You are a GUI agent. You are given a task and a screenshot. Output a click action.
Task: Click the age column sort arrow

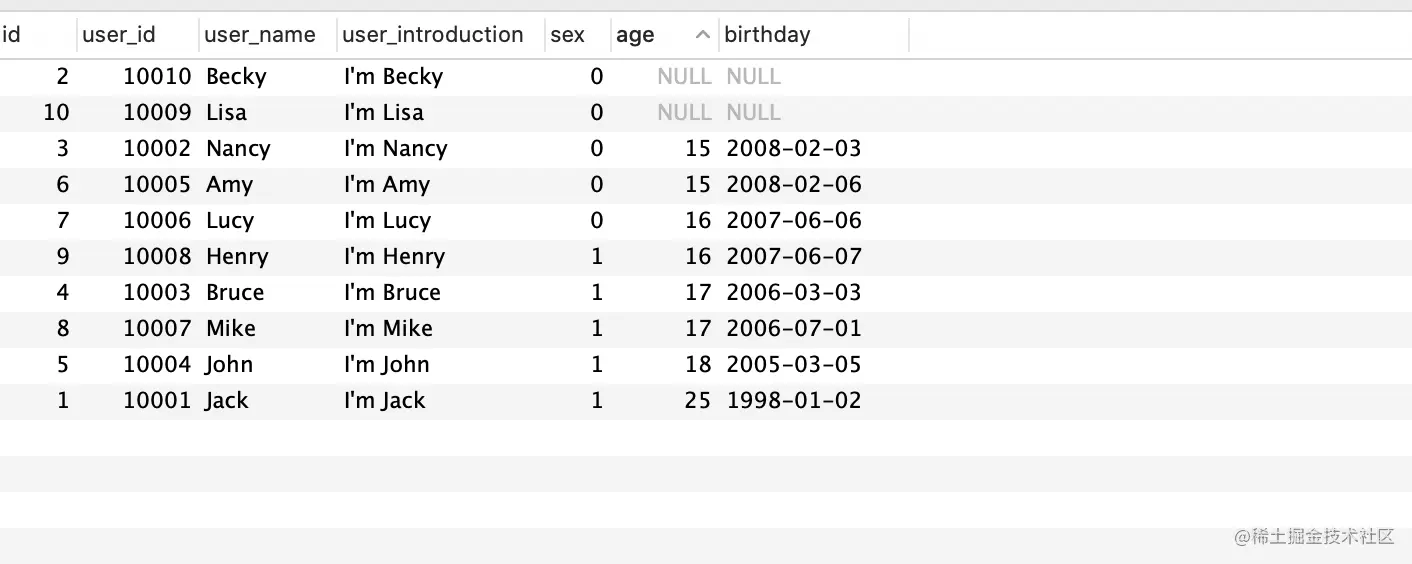click(703, 35)
